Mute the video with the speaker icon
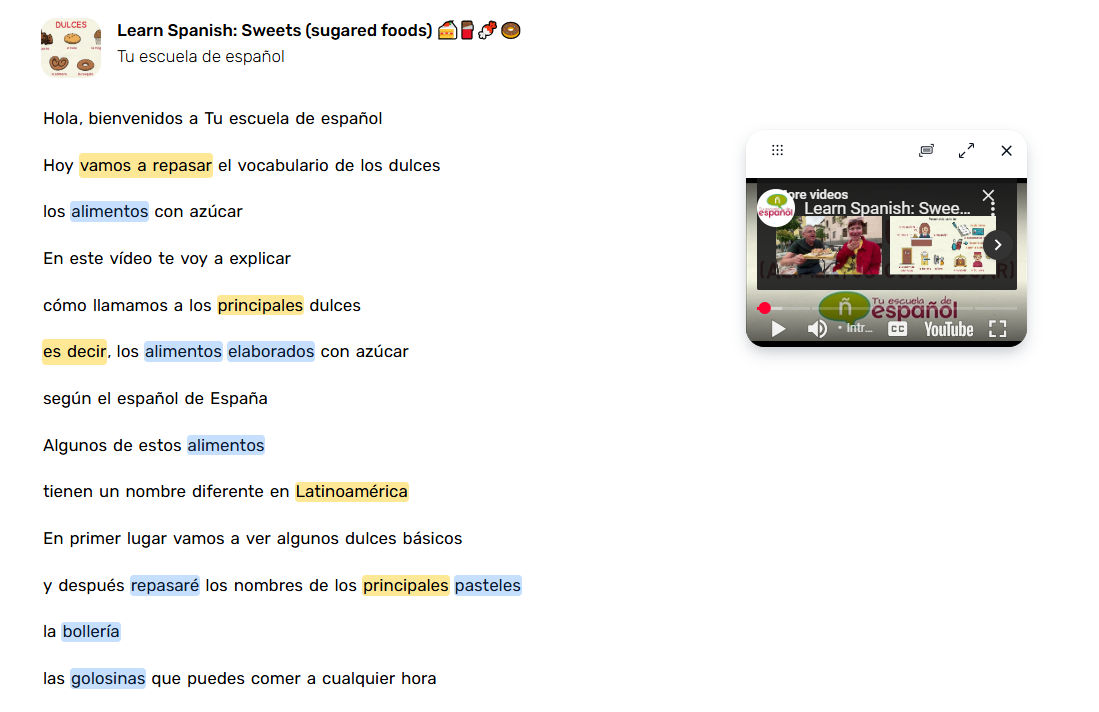This screenshot has width=1099, height=712. [817, 329]
